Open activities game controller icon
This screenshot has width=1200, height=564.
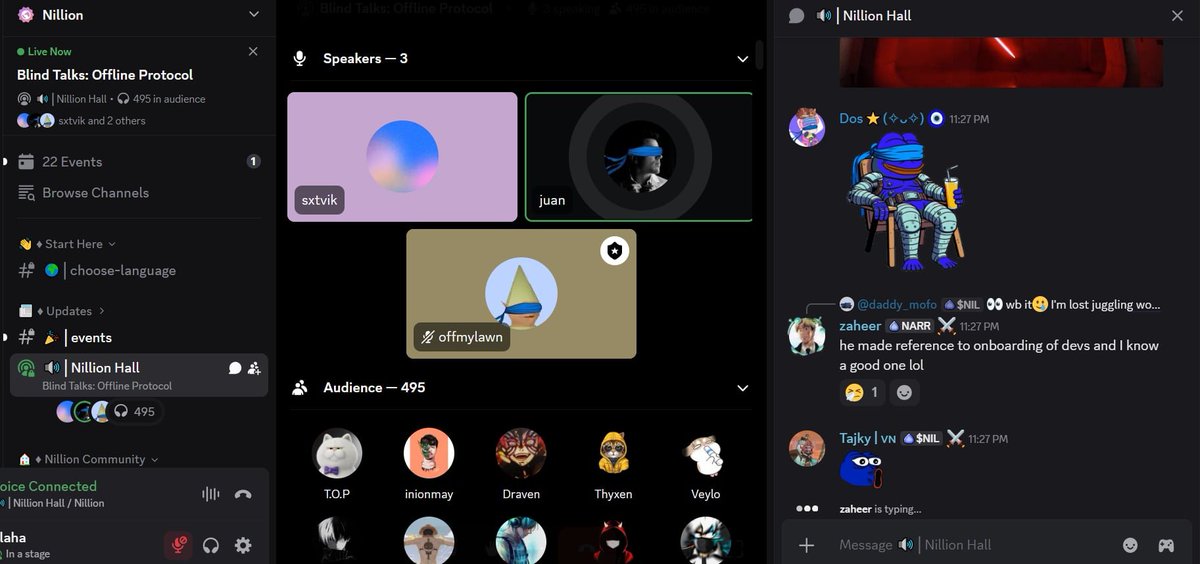[x=1166, y=545]
